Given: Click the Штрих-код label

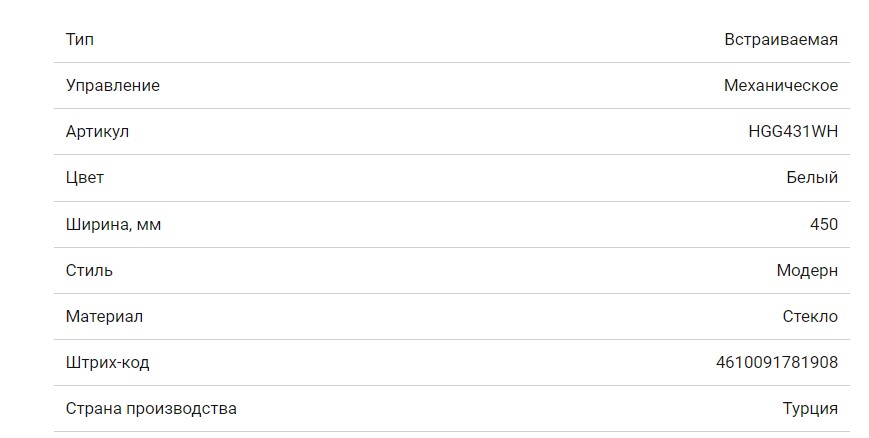Looking at the screenshot, I should click(x=107, y=362).
